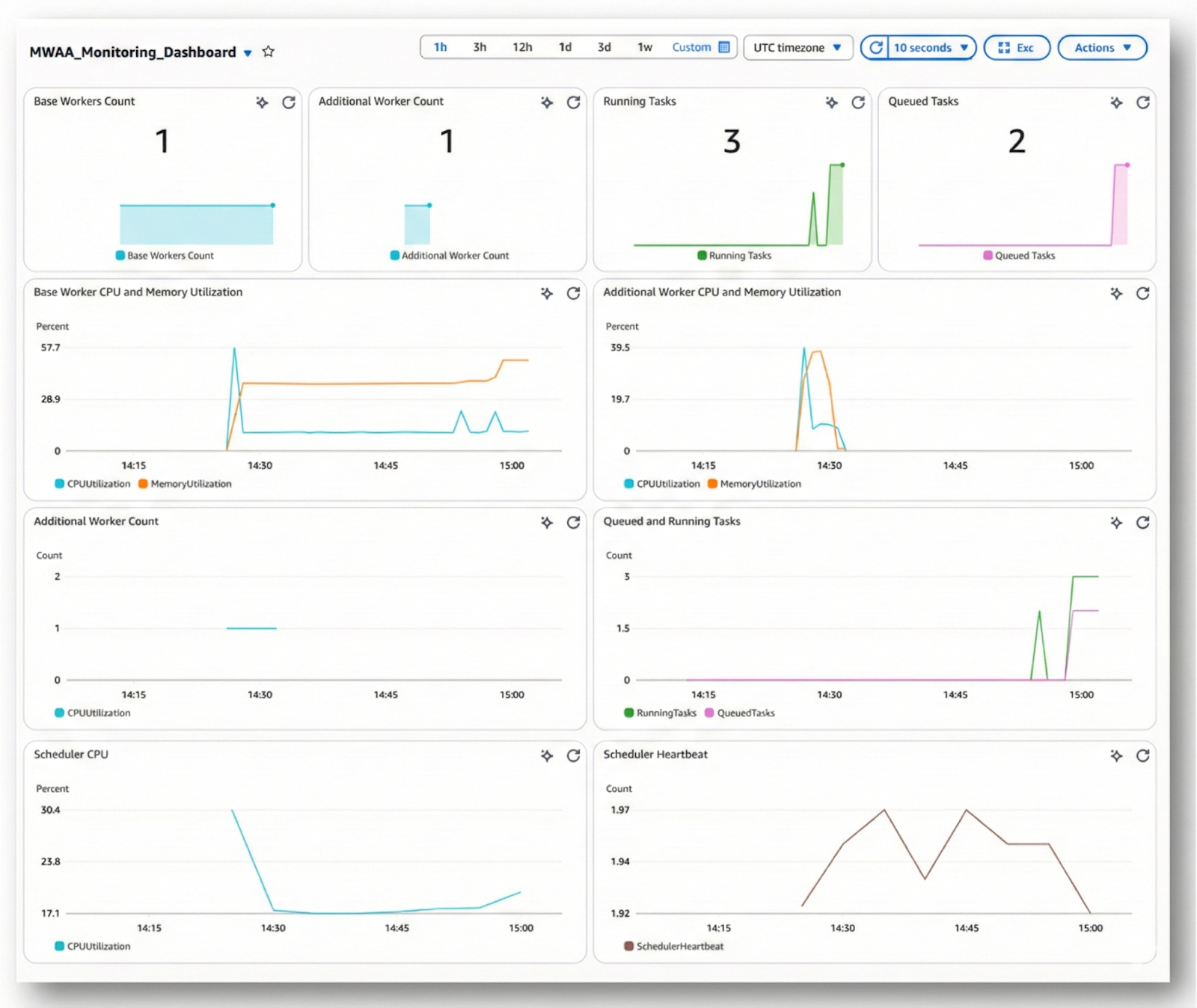Refresh the Queued Tasks widget

tap(1143, 102)
